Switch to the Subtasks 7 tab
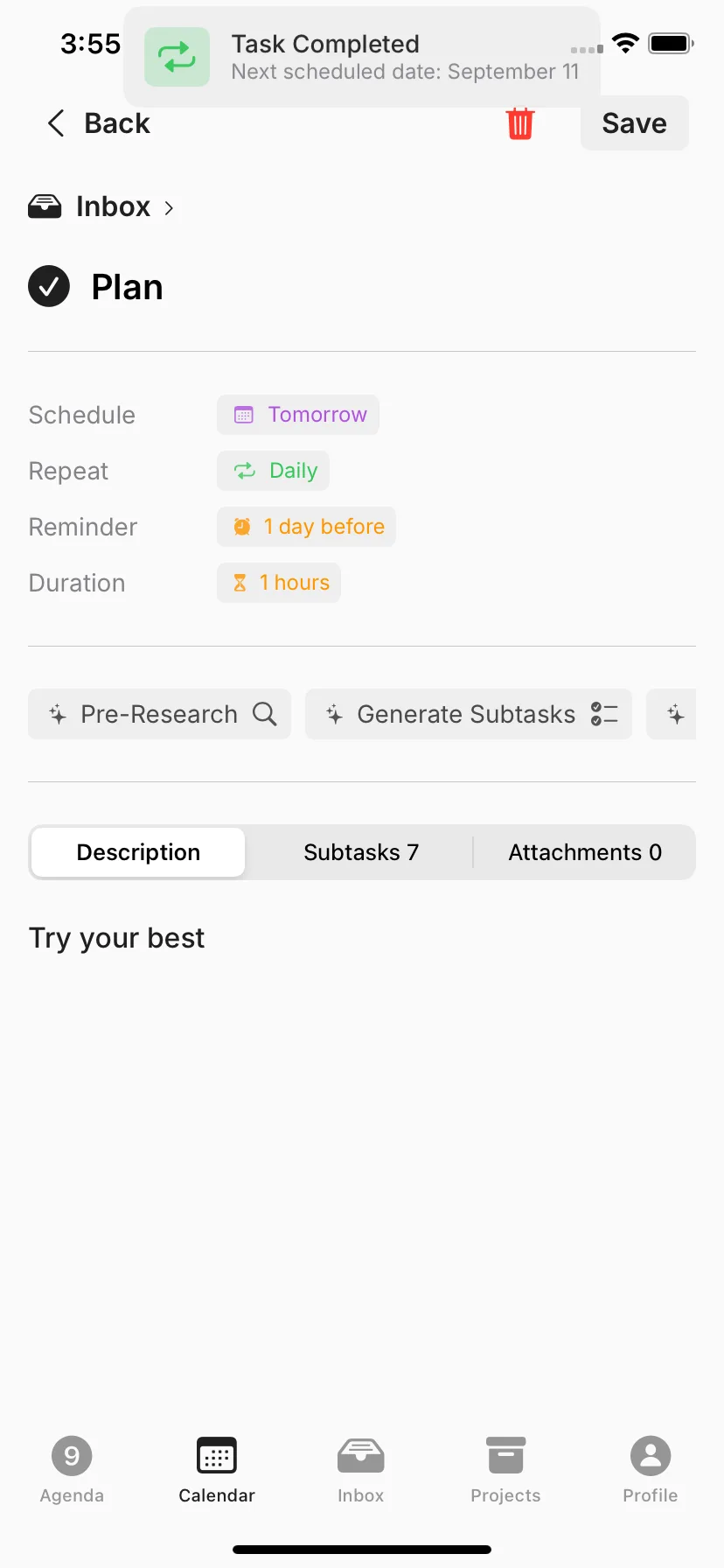Screen dimensions: 724x1568 click(x=361, y=852)
